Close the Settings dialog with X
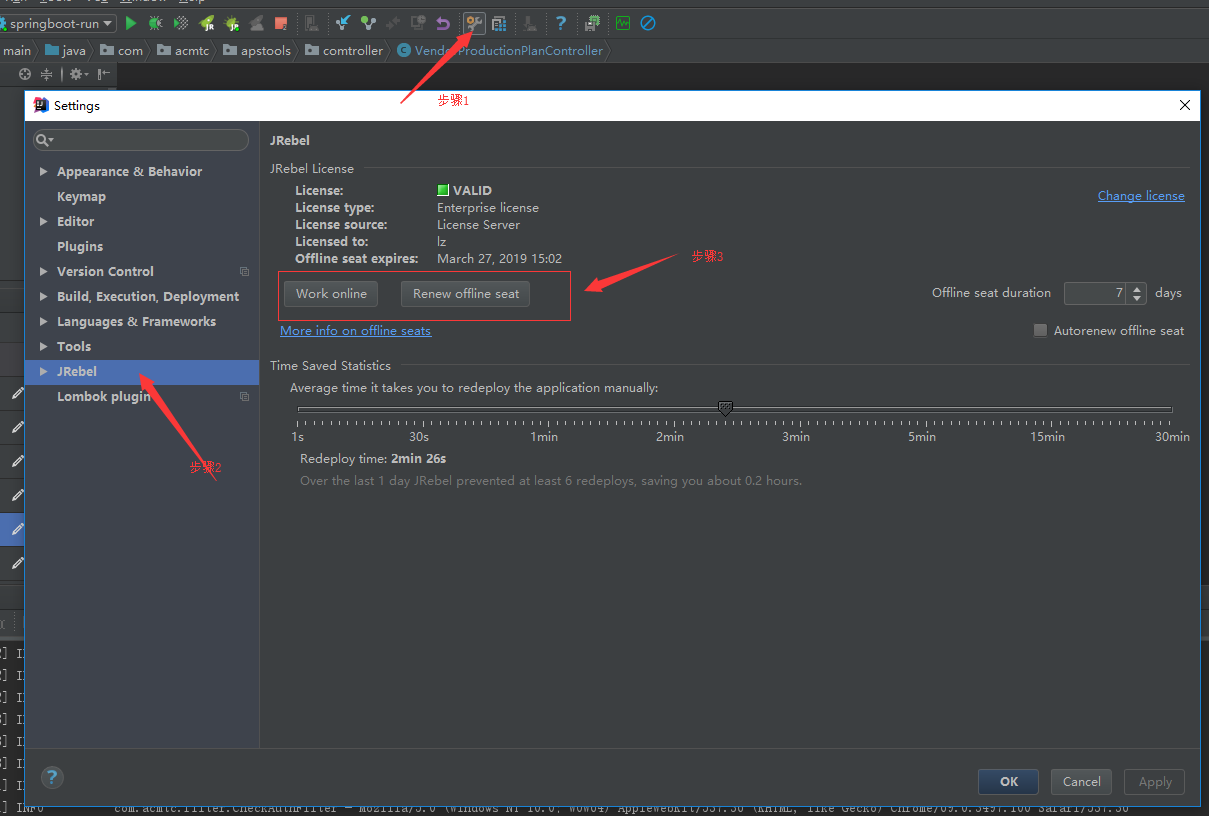Screen dimensions: 1209x816 [1185, 105]
